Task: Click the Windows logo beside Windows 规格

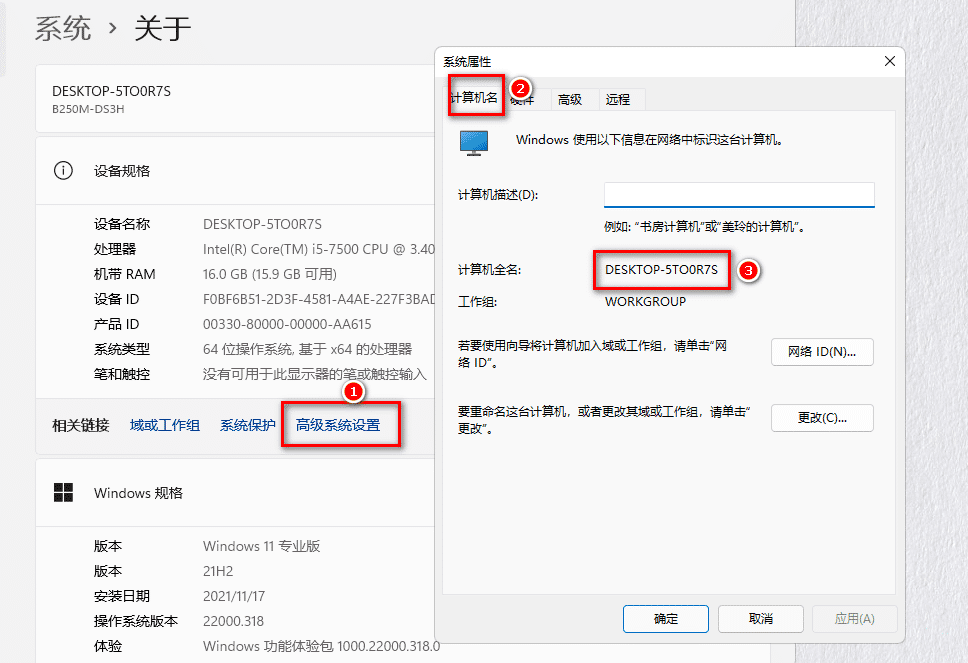Action: point(63,492)
